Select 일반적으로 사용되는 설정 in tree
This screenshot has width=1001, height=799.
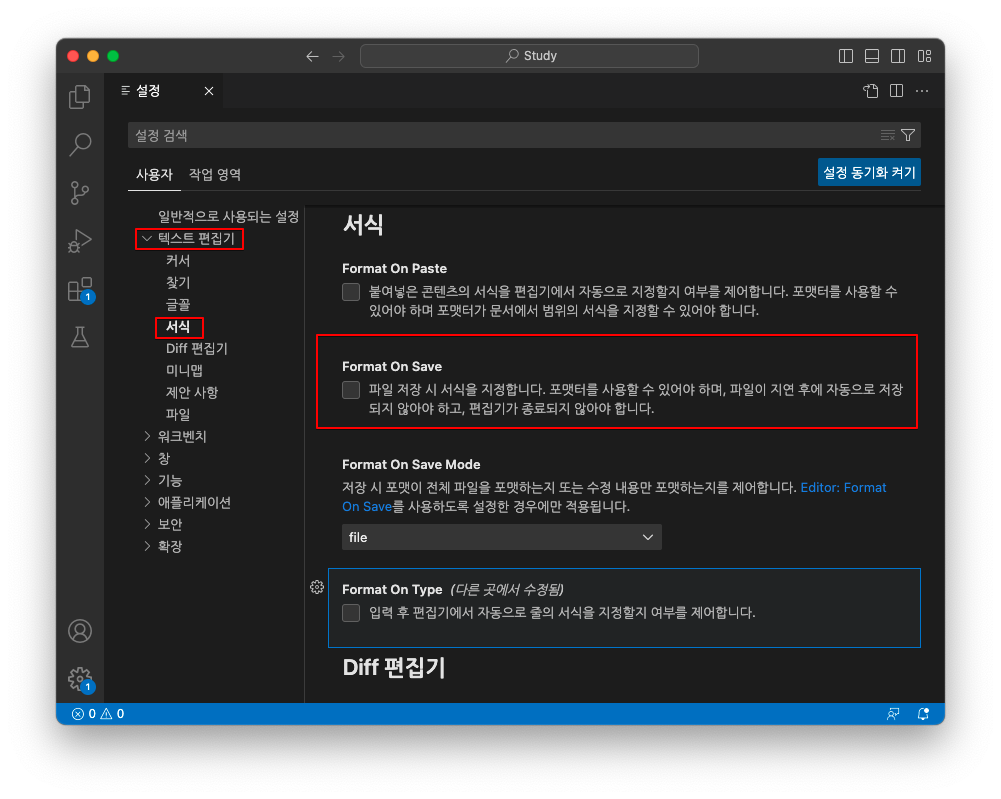point(229,217)
